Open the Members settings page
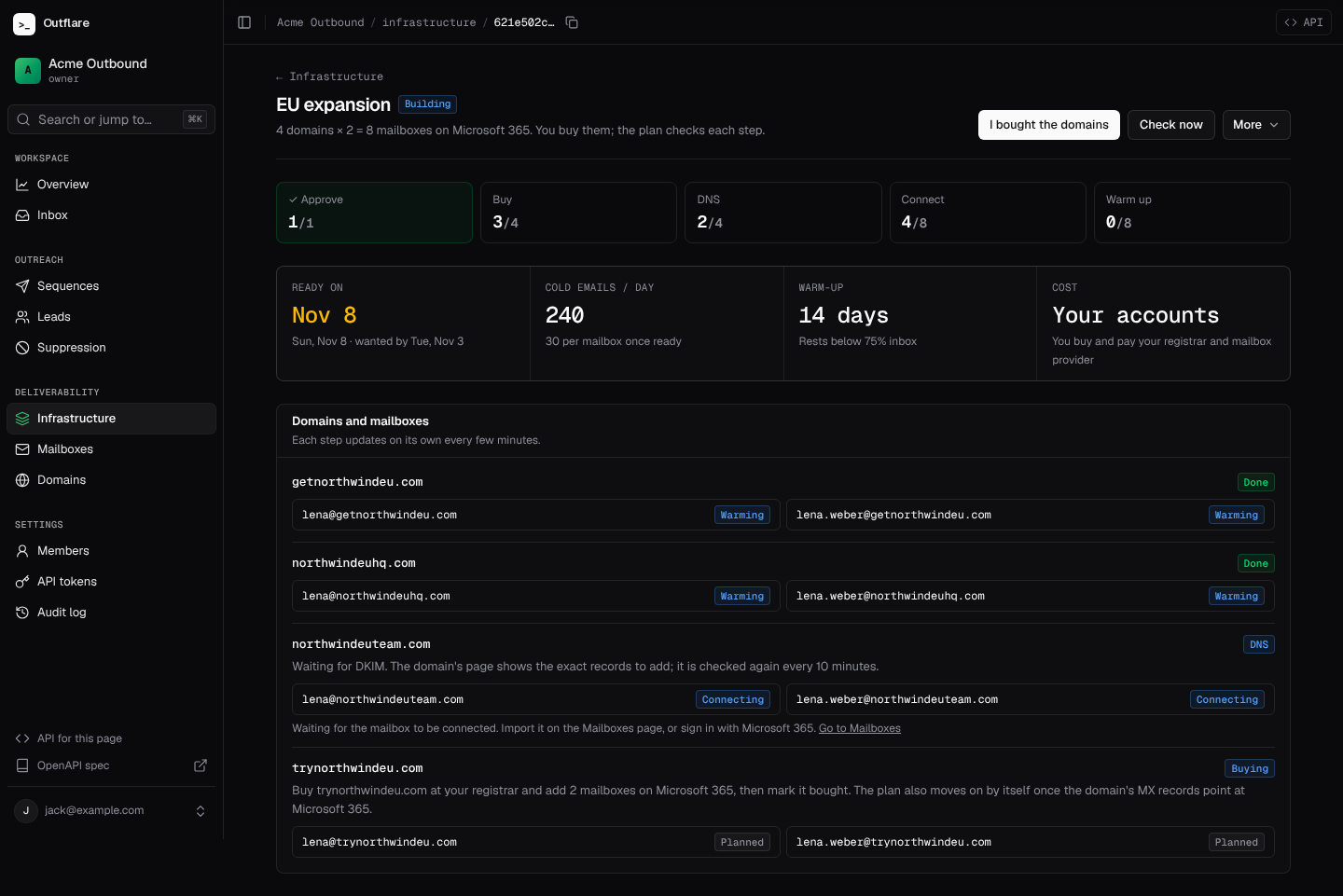Screen dimensions: 1343x896 pyautogui.click(x=111, y=551)
